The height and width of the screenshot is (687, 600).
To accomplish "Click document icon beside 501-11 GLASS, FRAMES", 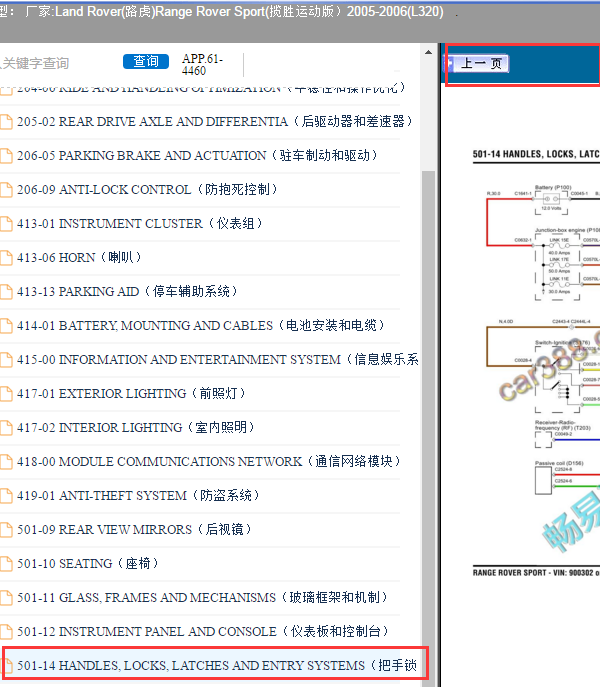I will click(6, 598).
